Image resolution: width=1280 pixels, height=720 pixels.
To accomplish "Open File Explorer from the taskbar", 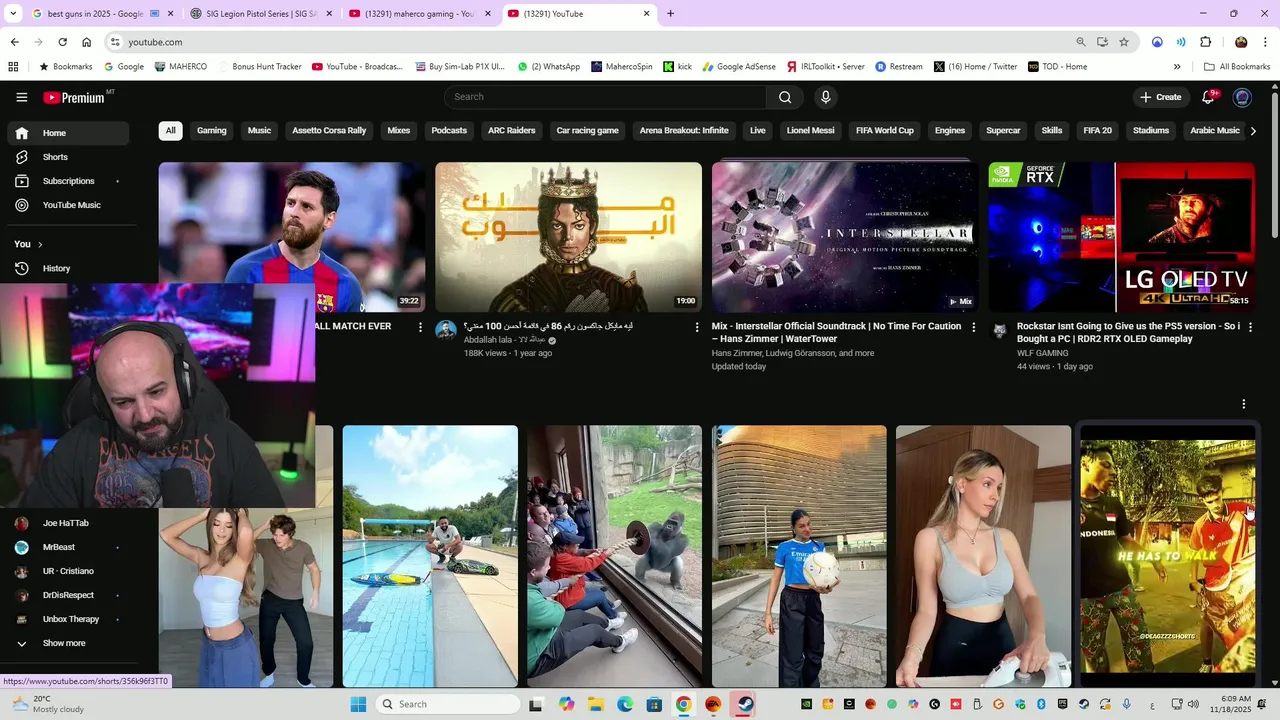I will coord(595,704).
